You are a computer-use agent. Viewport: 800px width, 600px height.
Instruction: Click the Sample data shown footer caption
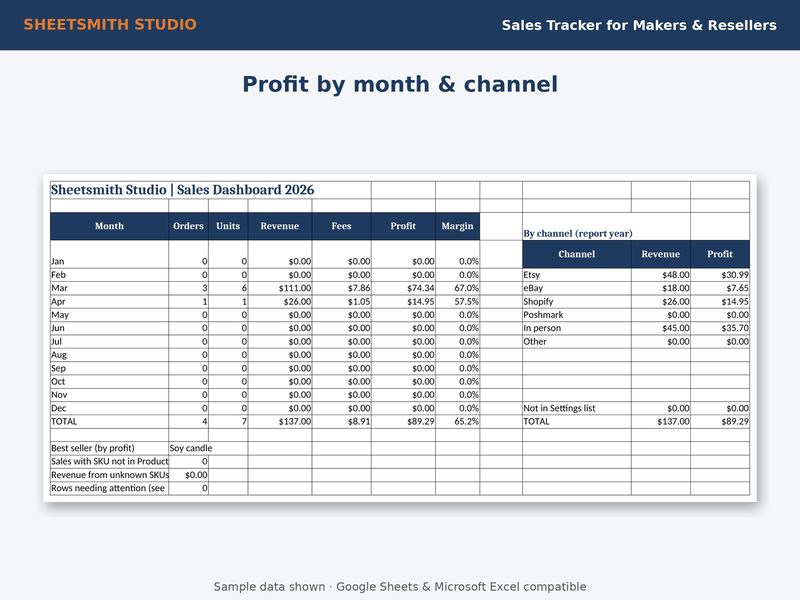400,587
